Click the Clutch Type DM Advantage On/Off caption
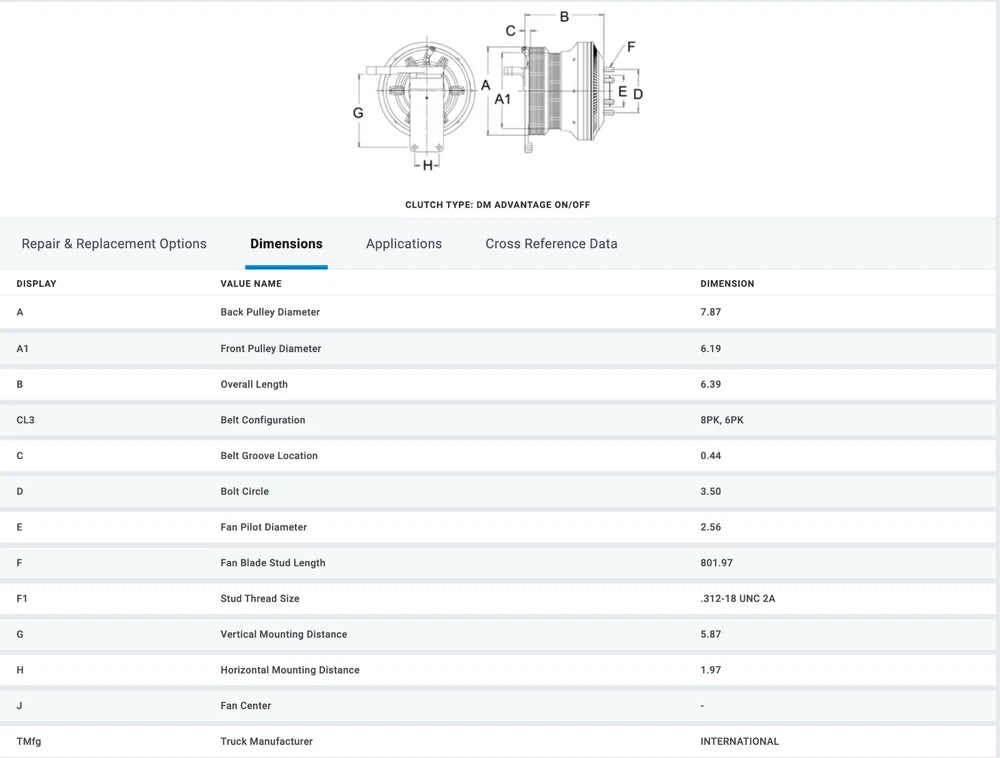This screenshot has height=758, width=1000. click(497, 205)
